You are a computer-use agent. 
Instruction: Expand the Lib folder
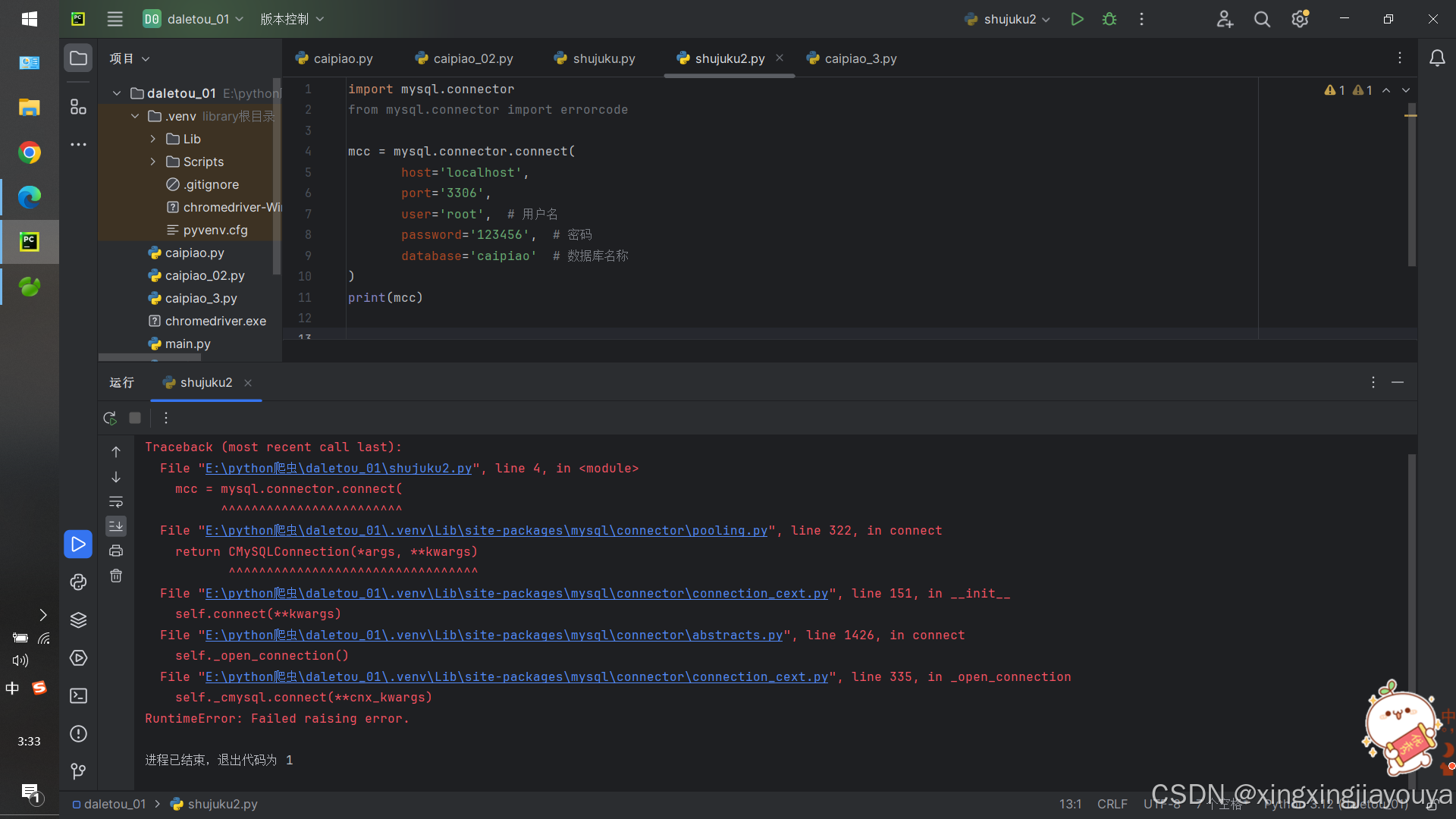(x=152, y=139)
